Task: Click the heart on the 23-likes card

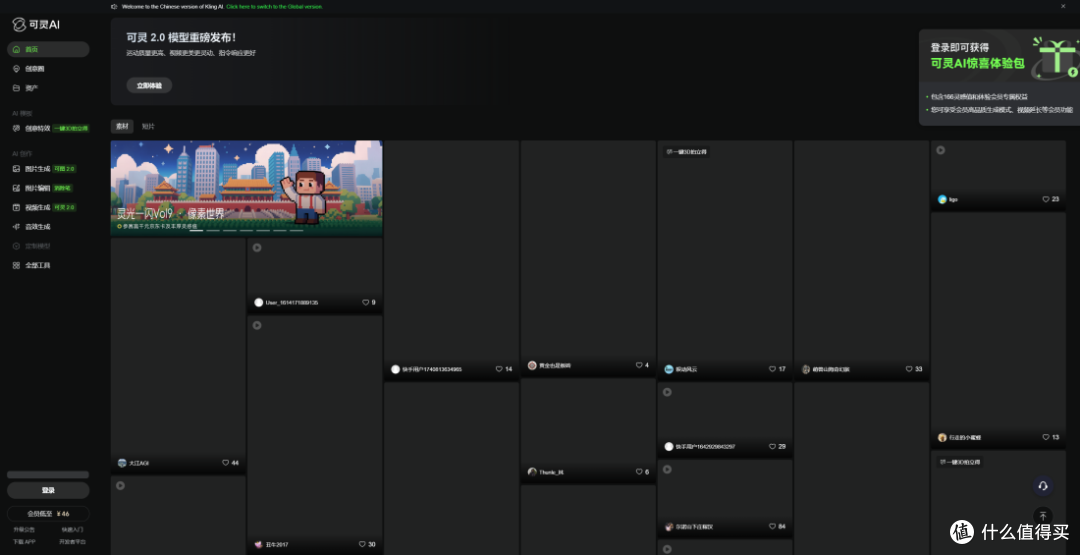Action: click(1046, 199)
